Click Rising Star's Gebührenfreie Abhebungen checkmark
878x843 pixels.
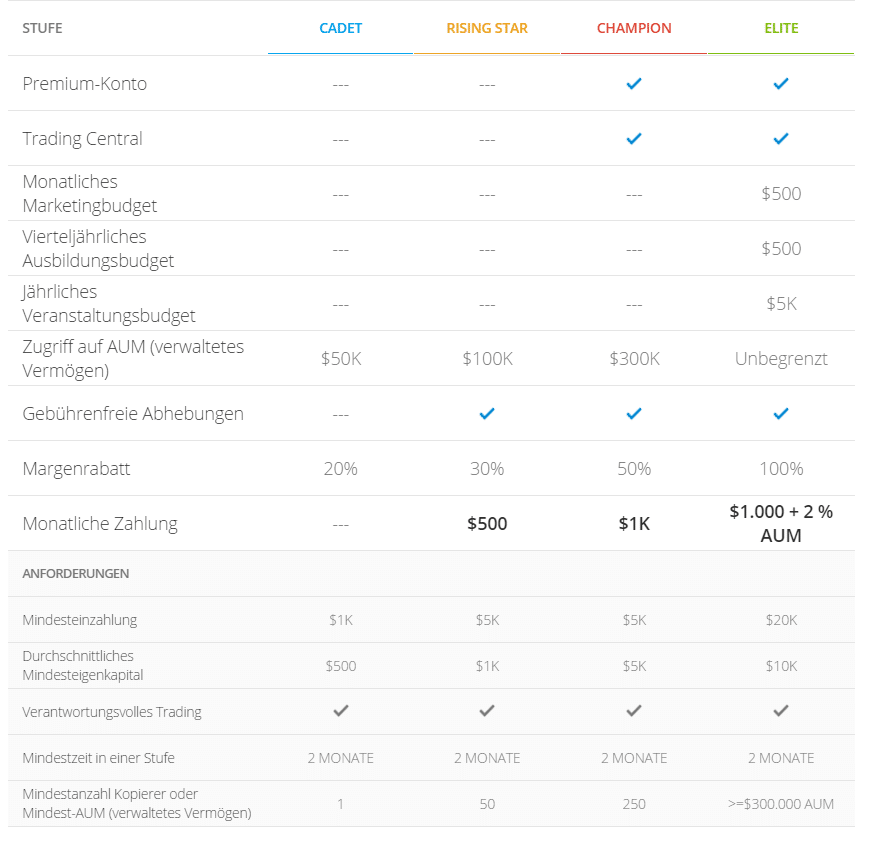[x=487, y=414]
